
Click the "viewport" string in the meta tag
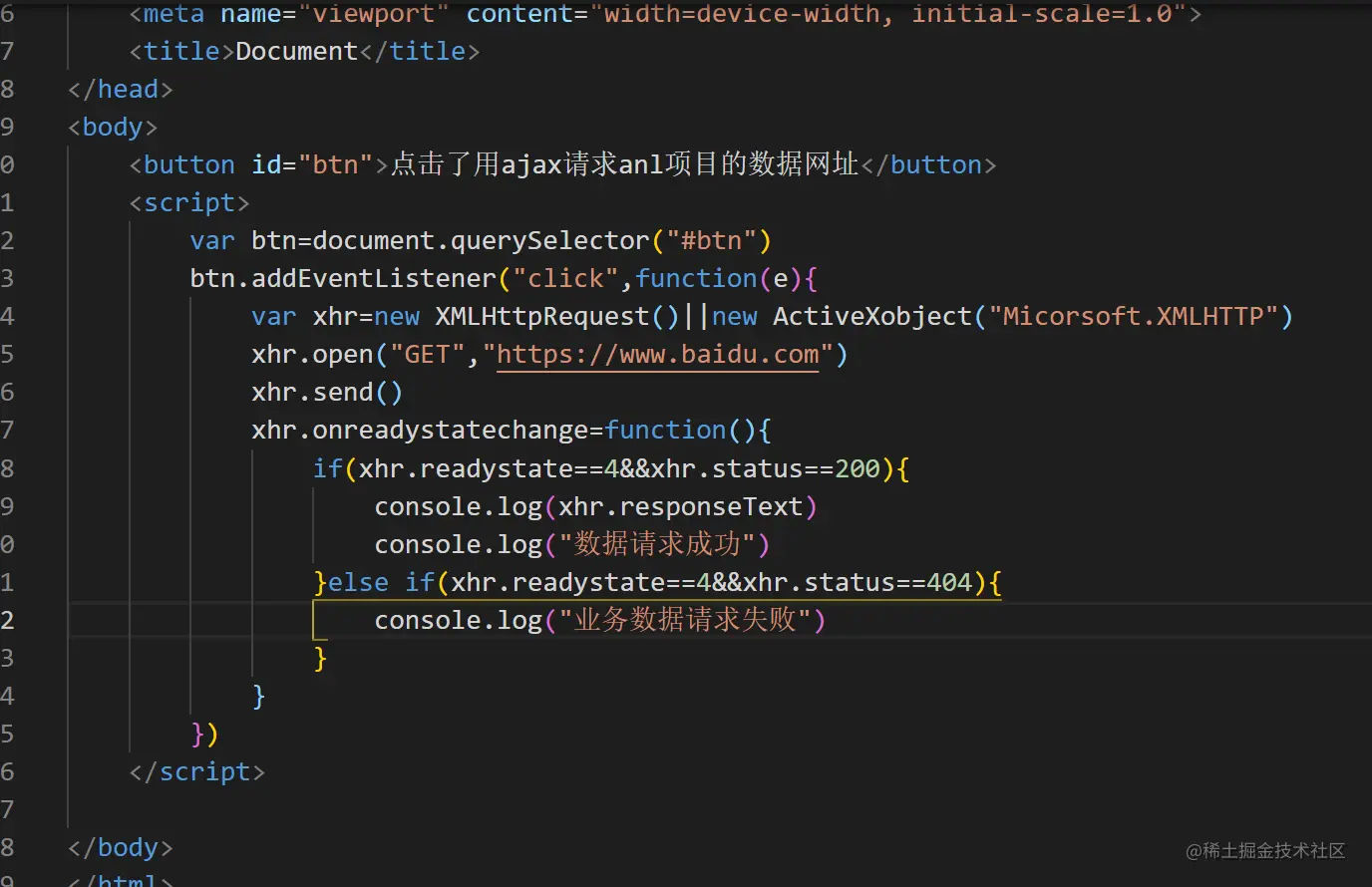[374, 14]
